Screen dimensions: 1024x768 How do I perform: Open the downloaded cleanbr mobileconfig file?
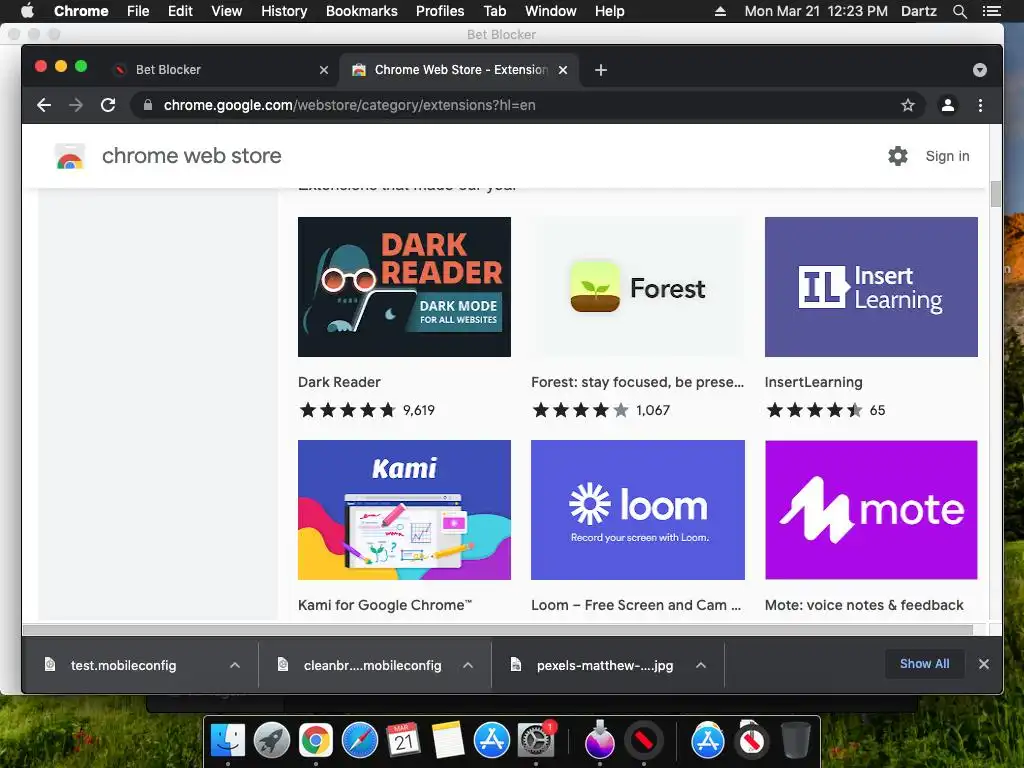click(372, 665)
